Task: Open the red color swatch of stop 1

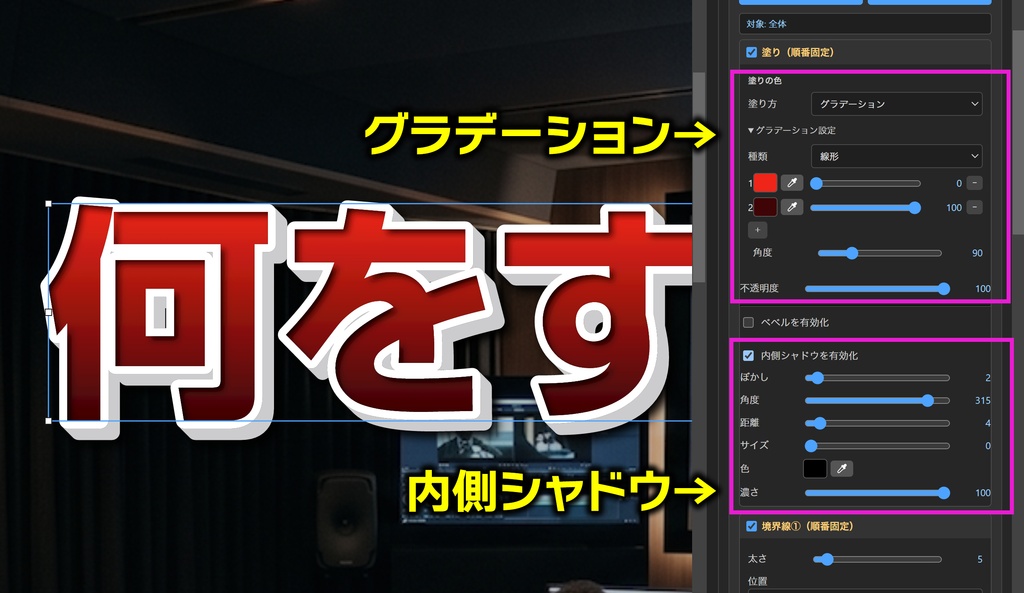Action: coord(765,183)
